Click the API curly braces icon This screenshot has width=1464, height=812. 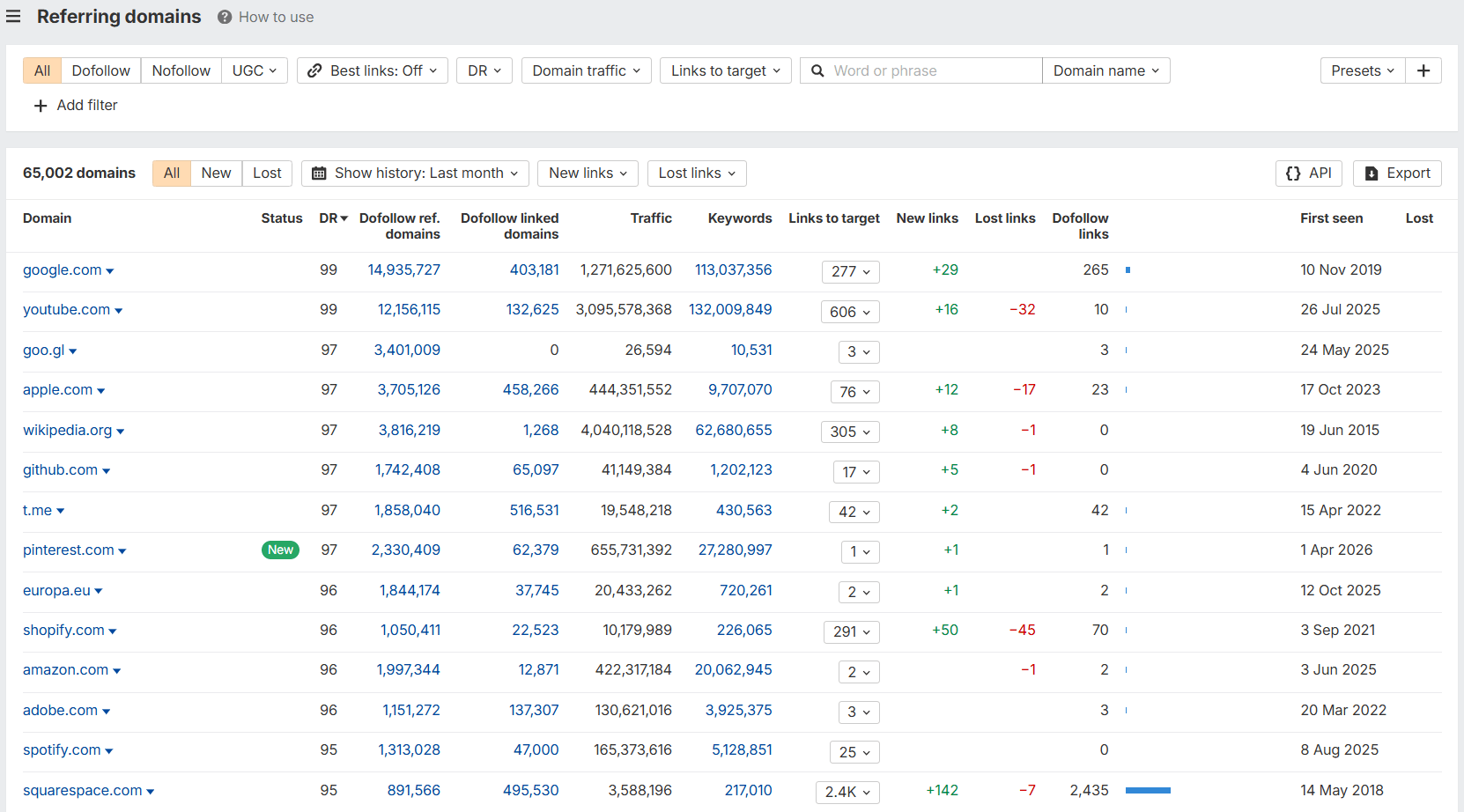[x=1293, y=173]
